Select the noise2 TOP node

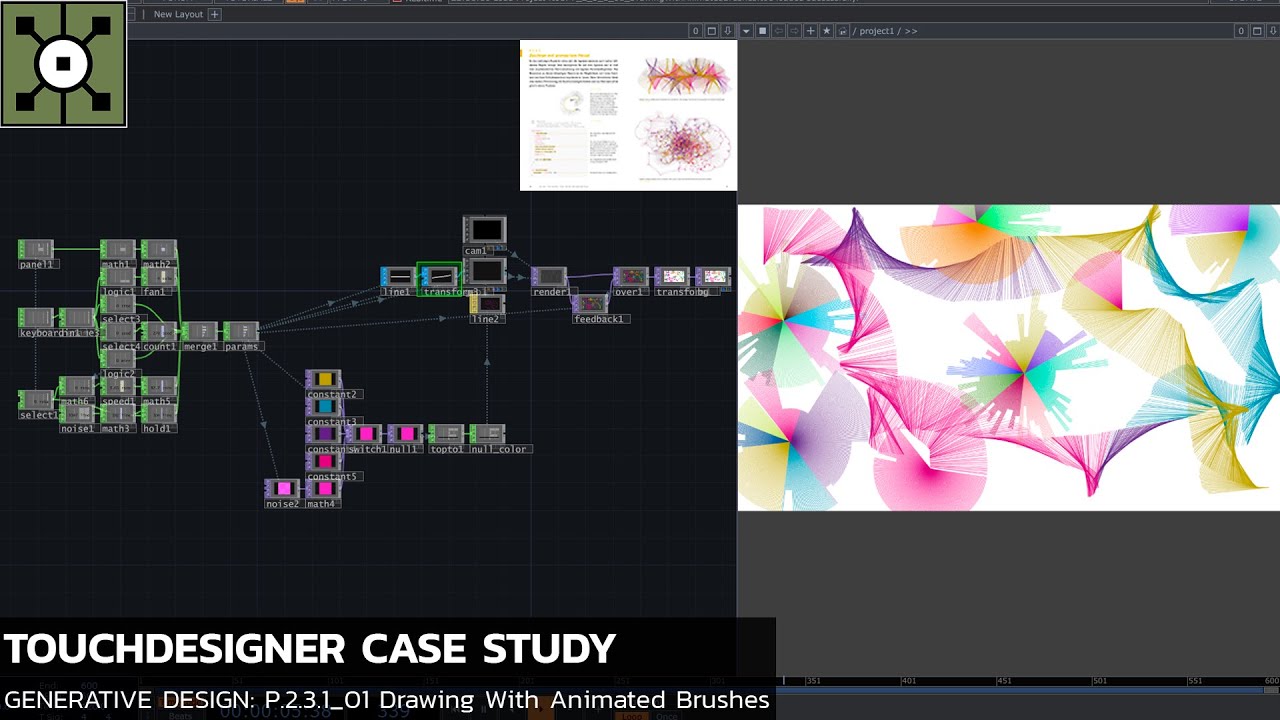(282, 489)
